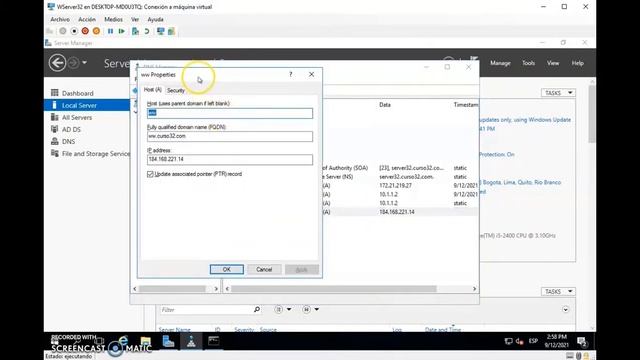Viewport: 640px width, 360px height.
Task: Click the Data column header
Action: [384, 105]
